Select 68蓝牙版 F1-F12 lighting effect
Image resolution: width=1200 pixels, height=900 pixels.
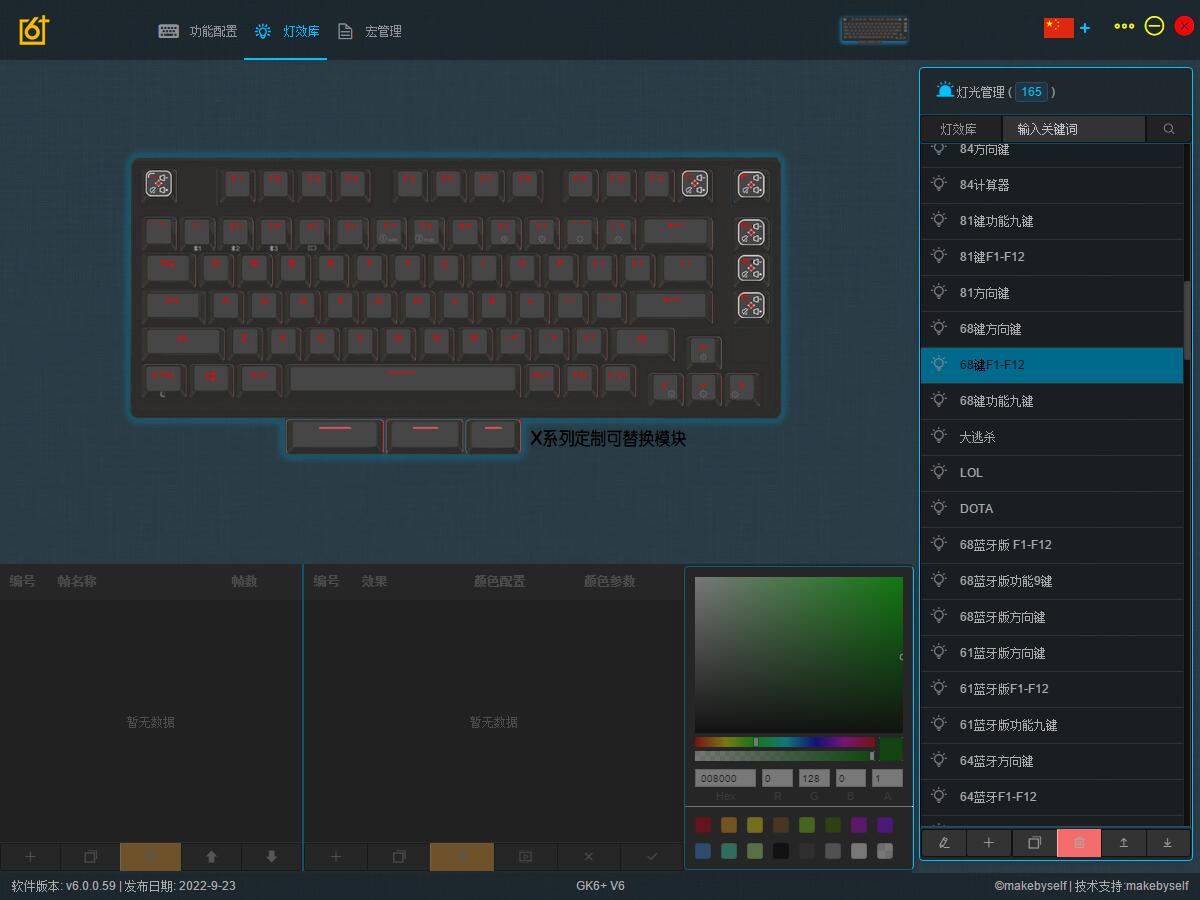click(x=1051, y=545)
